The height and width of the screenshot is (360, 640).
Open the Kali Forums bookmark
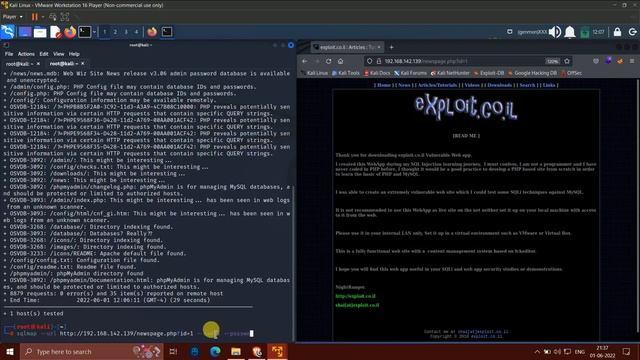click(x=410, y=73)
